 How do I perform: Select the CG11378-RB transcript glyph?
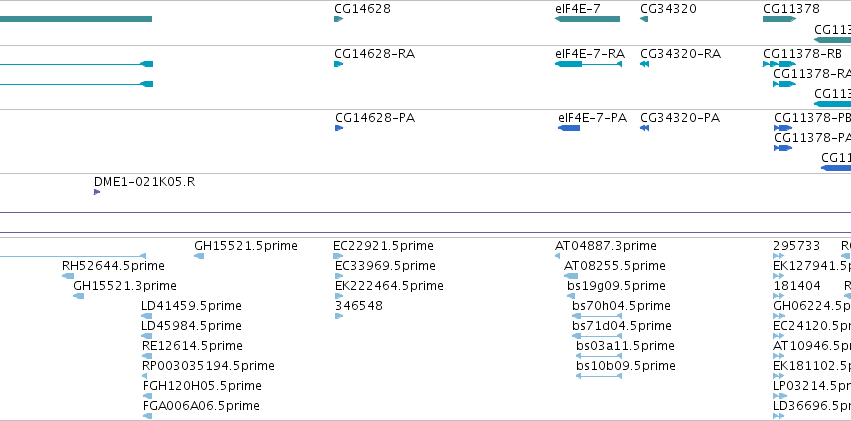pos(779,64)
